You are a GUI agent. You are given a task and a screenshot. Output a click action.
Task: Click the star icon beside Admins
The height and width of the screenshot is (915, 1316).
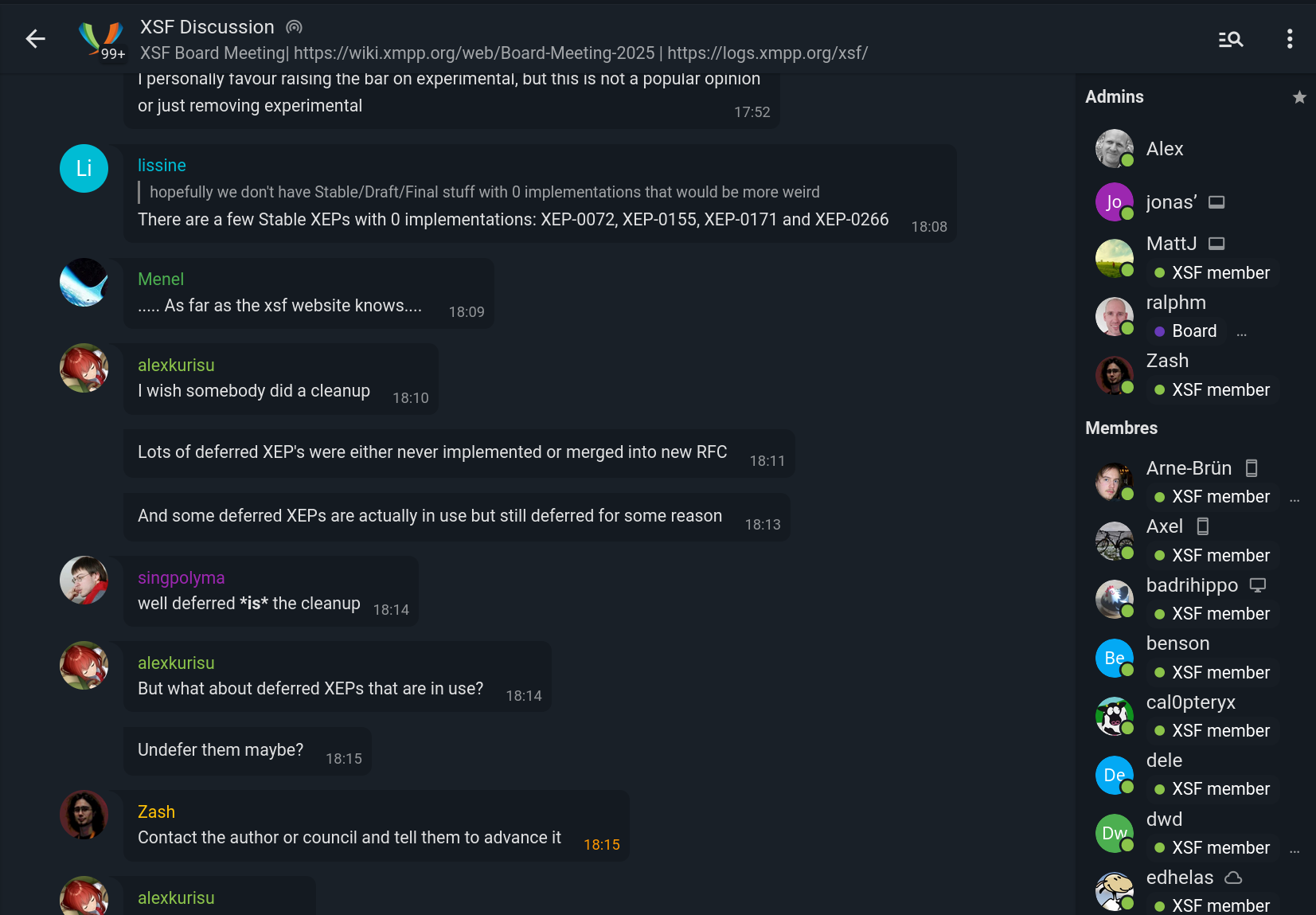[x=1299, y=97]
